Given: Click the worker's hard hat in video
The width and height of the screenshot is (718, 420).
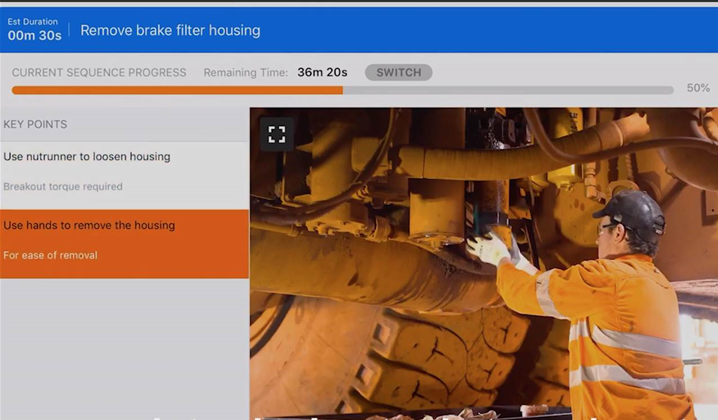Looking at the screenshot, I should coord(630,208).
